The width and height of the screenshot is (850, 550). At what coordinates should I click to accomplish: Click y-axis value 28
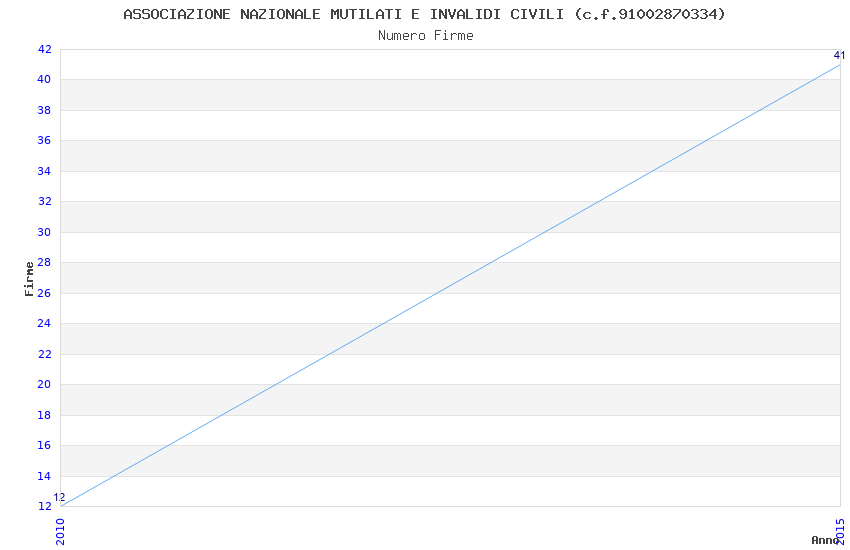pos(44,262)
